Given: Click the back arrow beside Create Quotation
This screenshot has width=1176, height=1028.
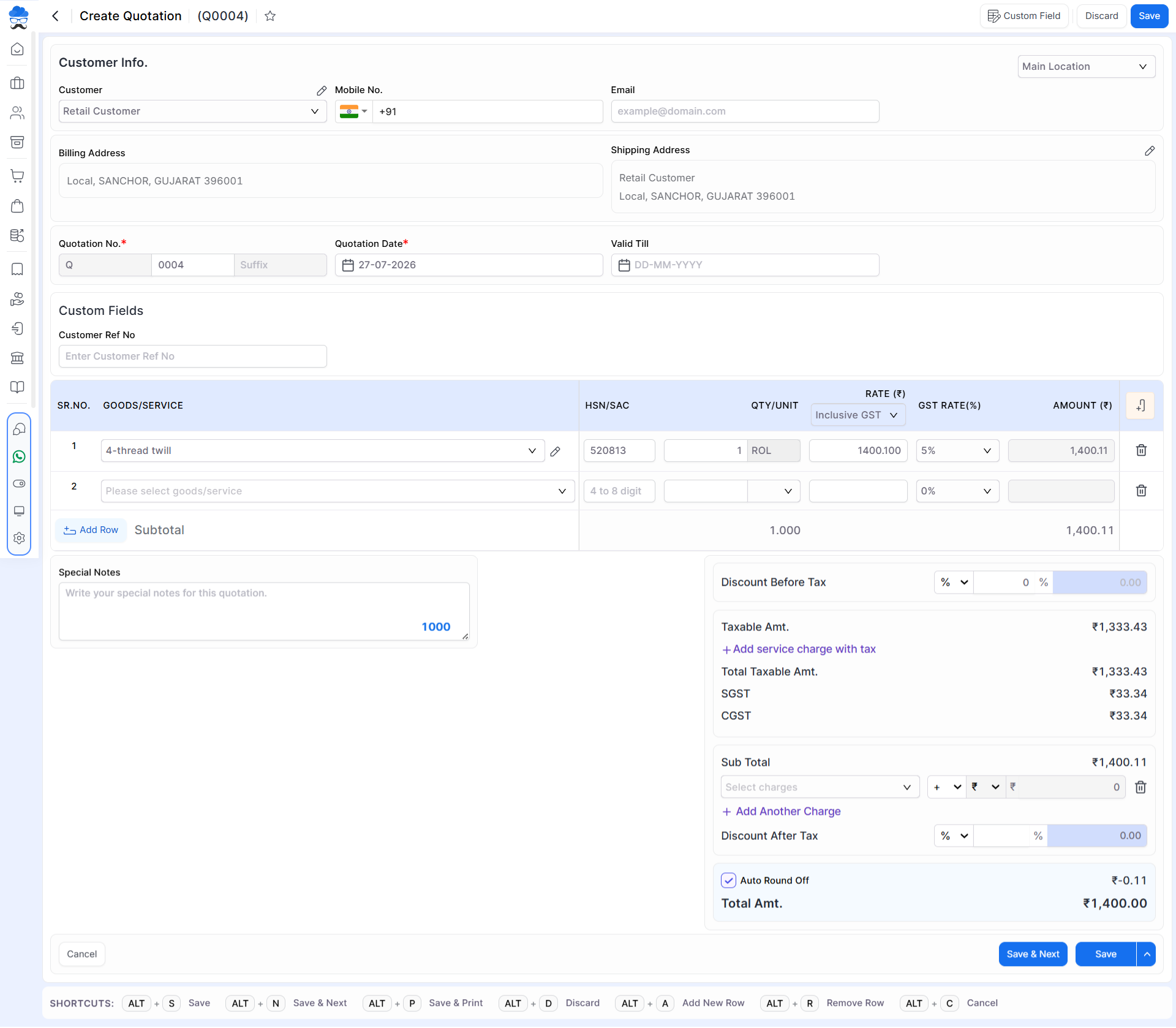Looking at the screenshot, I should pos(55,16).
